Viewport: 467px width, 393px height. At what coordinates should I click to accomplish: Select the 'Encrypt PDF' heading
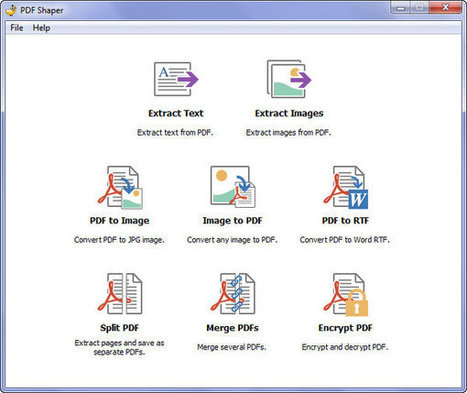pyautogui.click(x=345, y=328)
